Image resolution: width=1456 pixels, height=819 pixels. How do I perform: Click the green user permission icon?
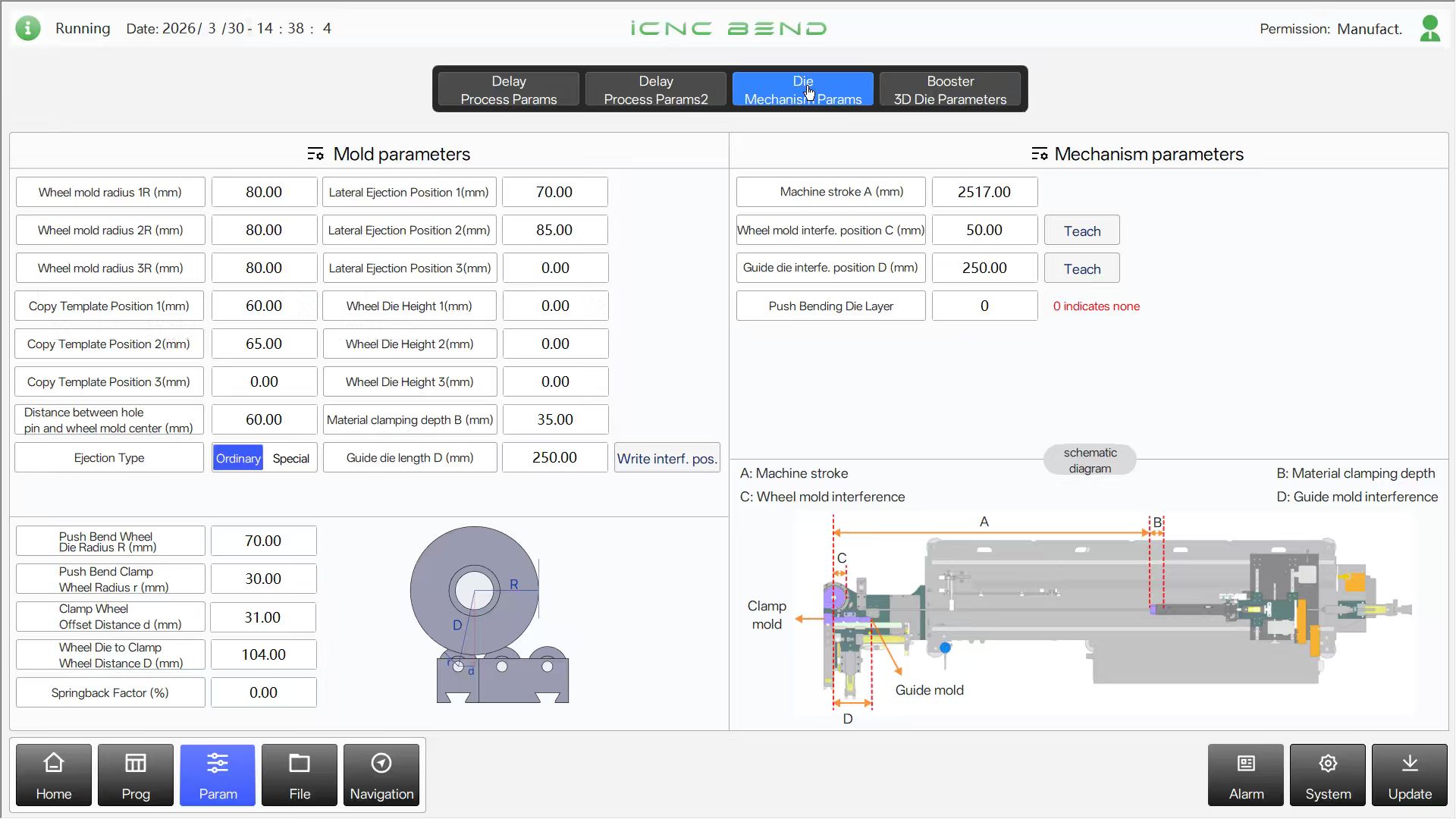point(1430,29)
